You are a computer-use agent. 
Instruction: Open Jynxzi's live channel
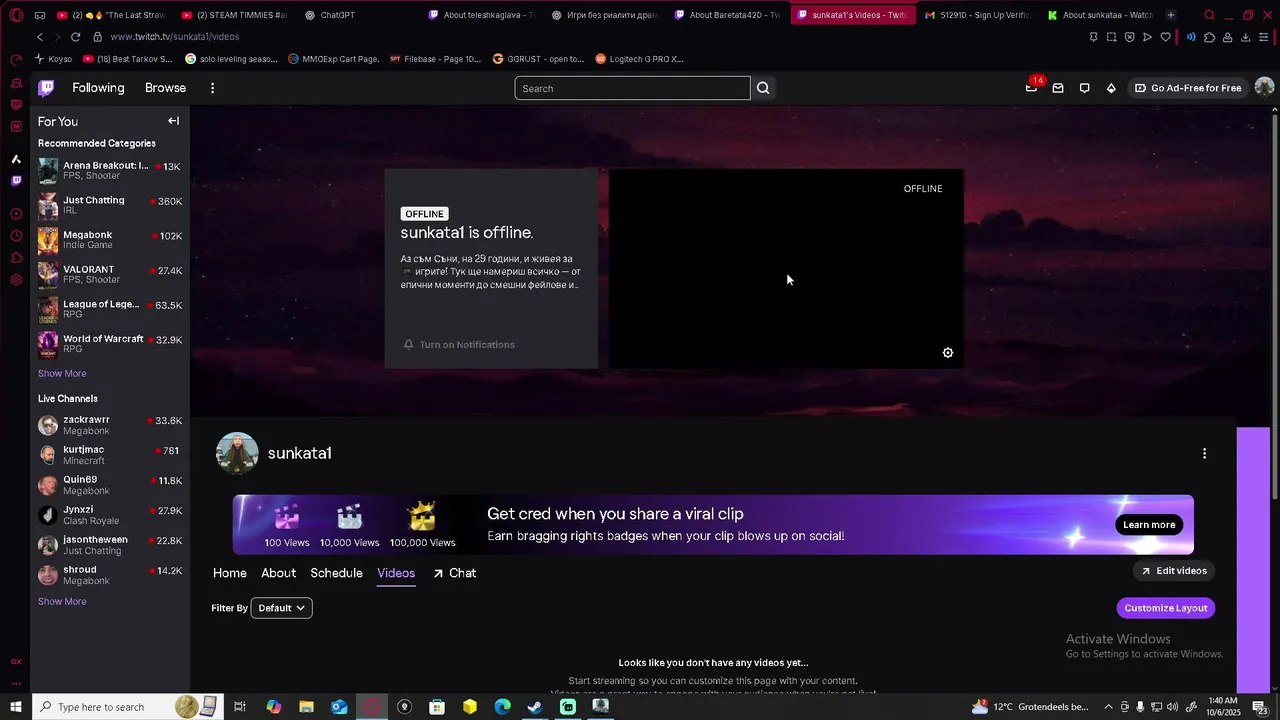click(x=110, y=515)
